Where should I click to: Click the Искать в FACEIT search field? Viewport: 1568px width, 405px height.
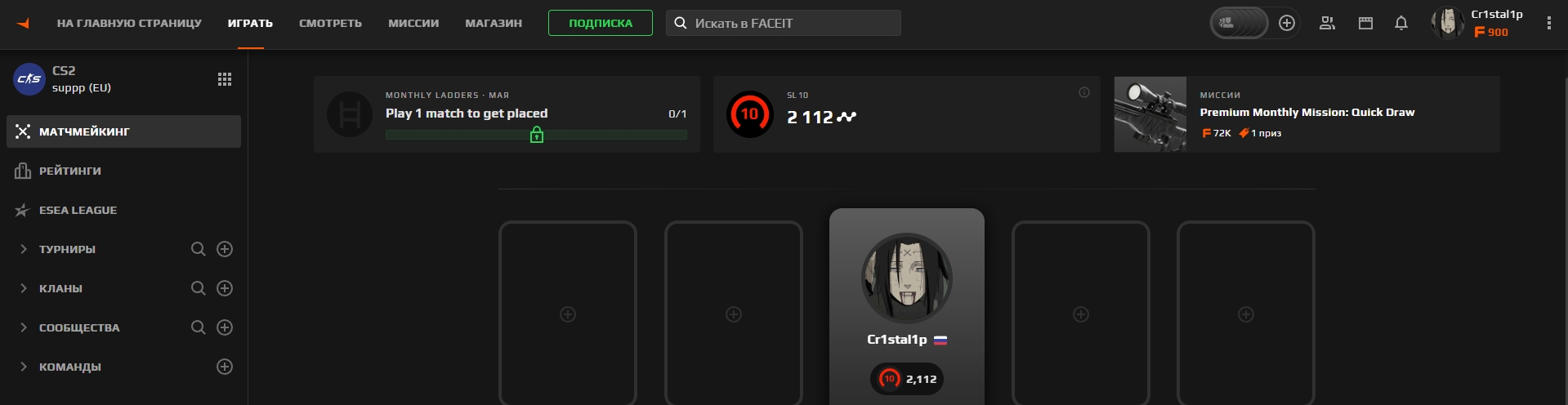(784, 23)
